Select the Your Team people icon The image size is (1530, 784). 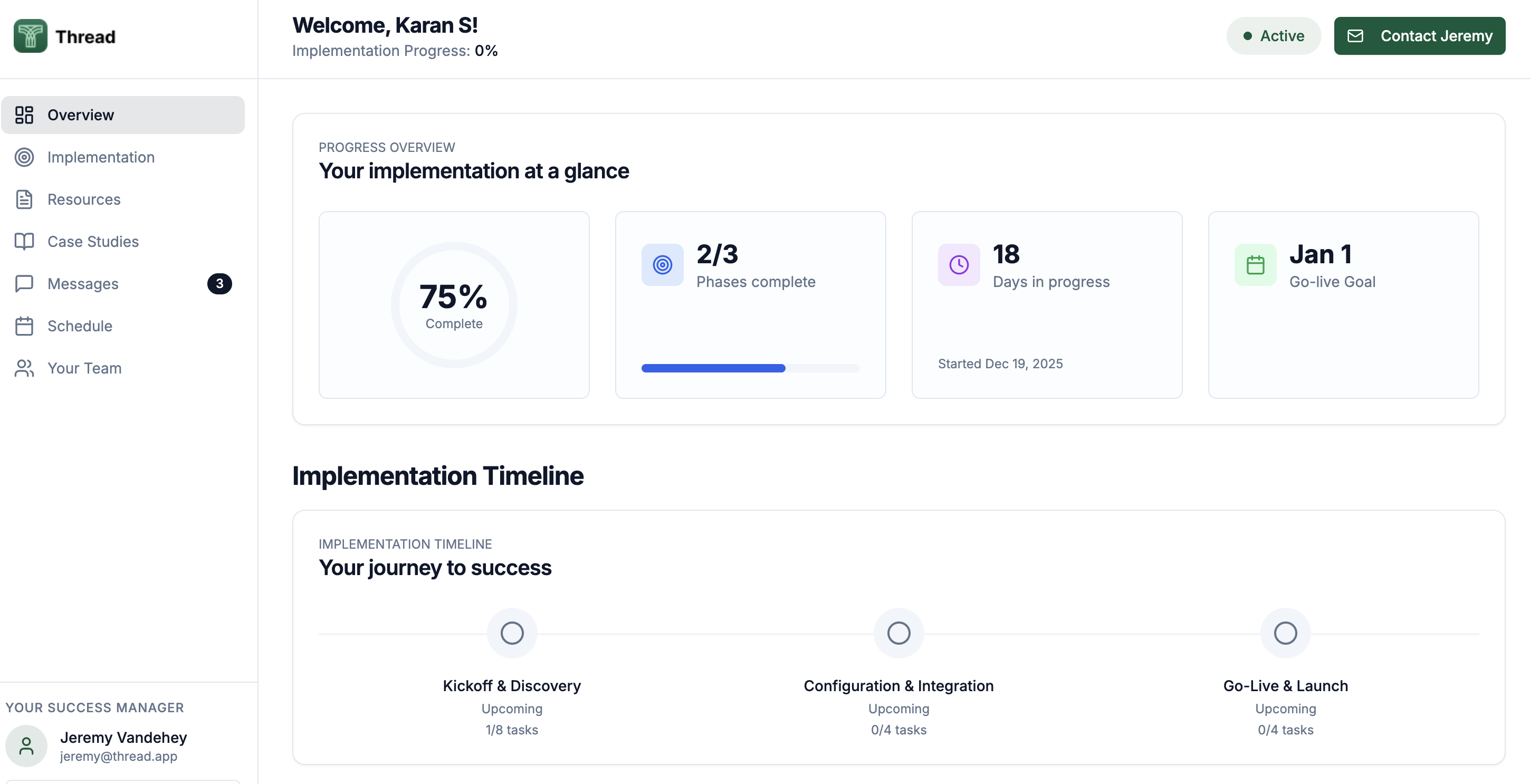pos(24,368)
